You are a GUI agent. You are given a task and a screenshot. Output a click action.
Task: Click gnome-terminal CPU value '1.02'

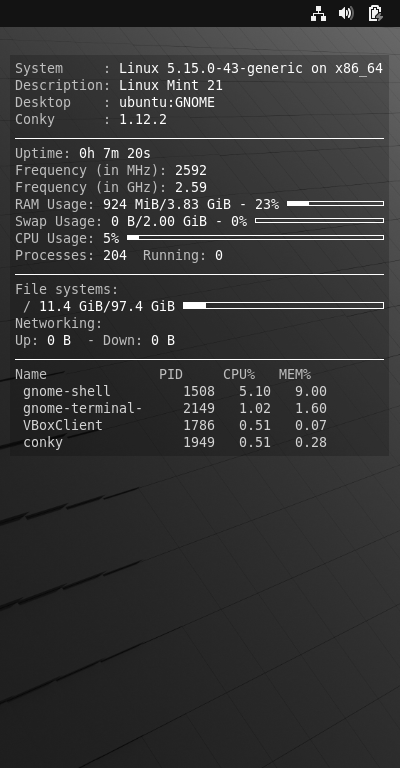255,408
